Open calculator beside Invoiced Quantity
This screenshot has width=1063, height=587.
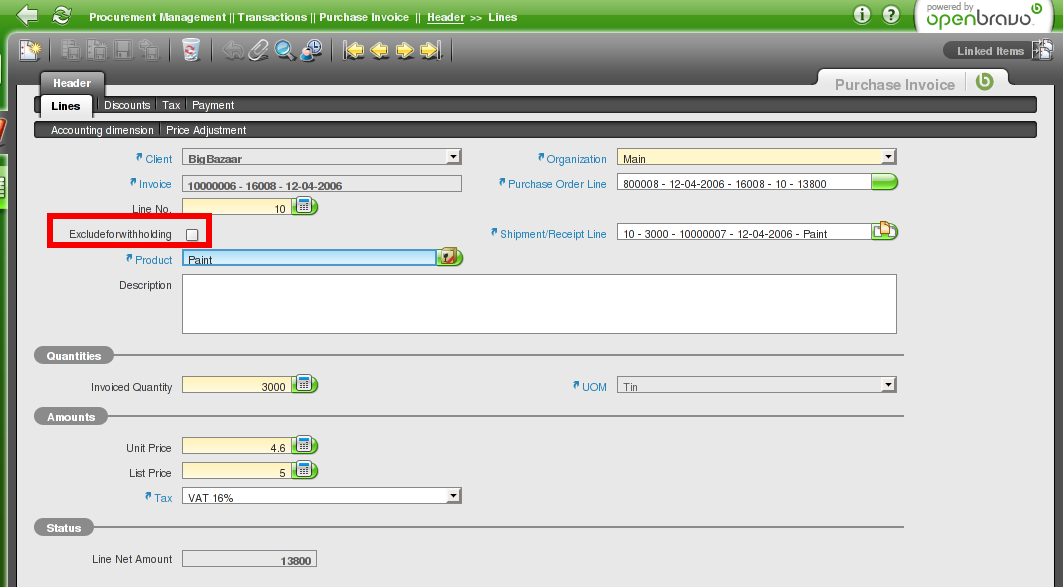[x=305, y=385]
